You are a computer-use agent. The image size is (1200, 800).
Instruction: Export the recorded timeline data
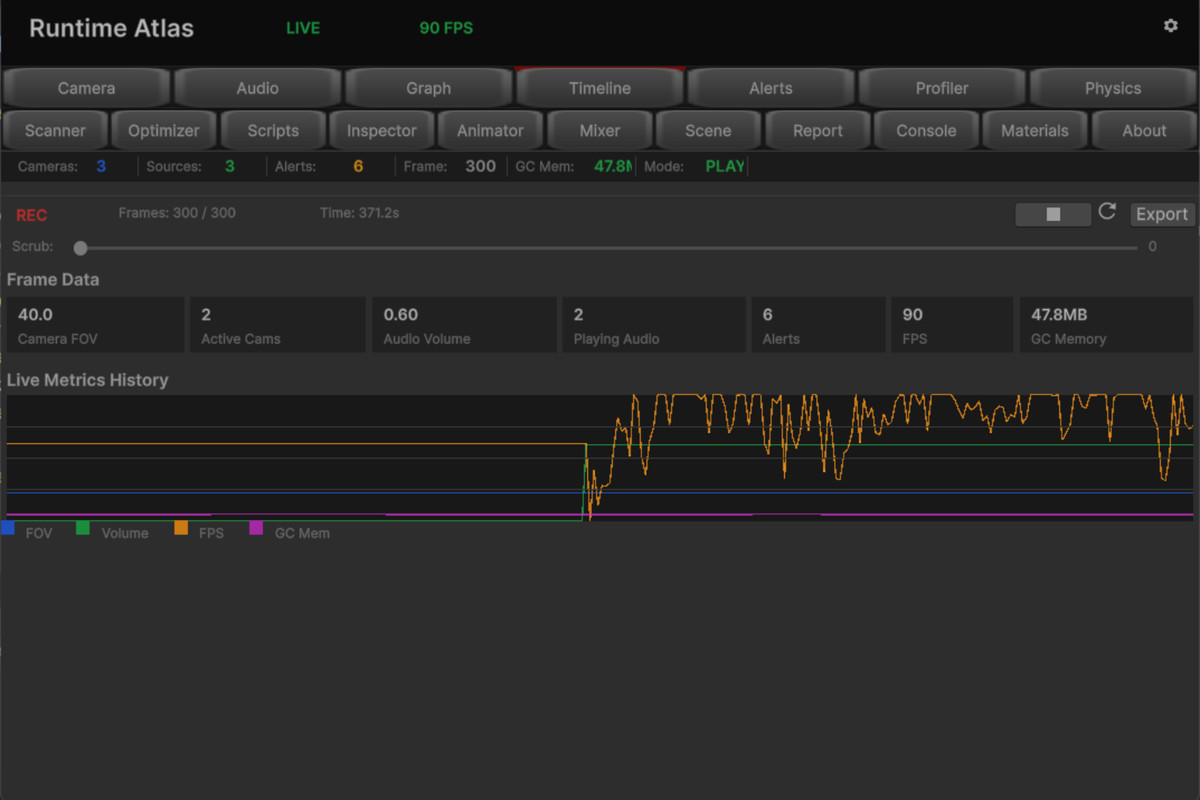[x=1162, y=214]
